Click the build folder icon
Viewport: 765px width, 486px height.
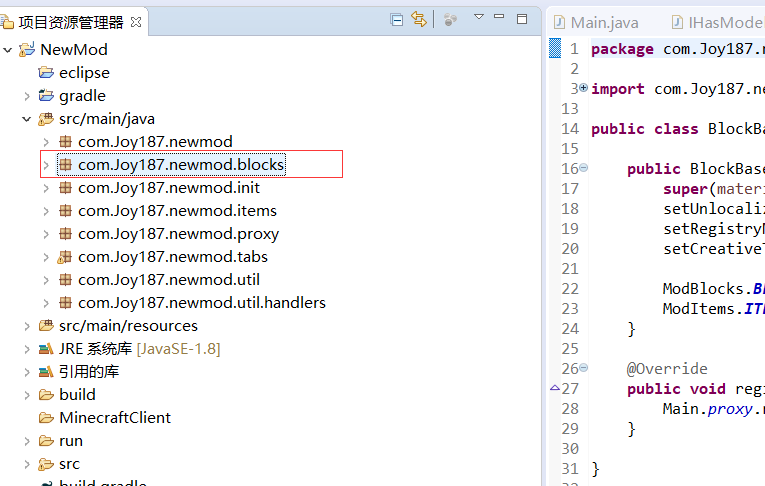pyautogui.click(x=46, y=395)
